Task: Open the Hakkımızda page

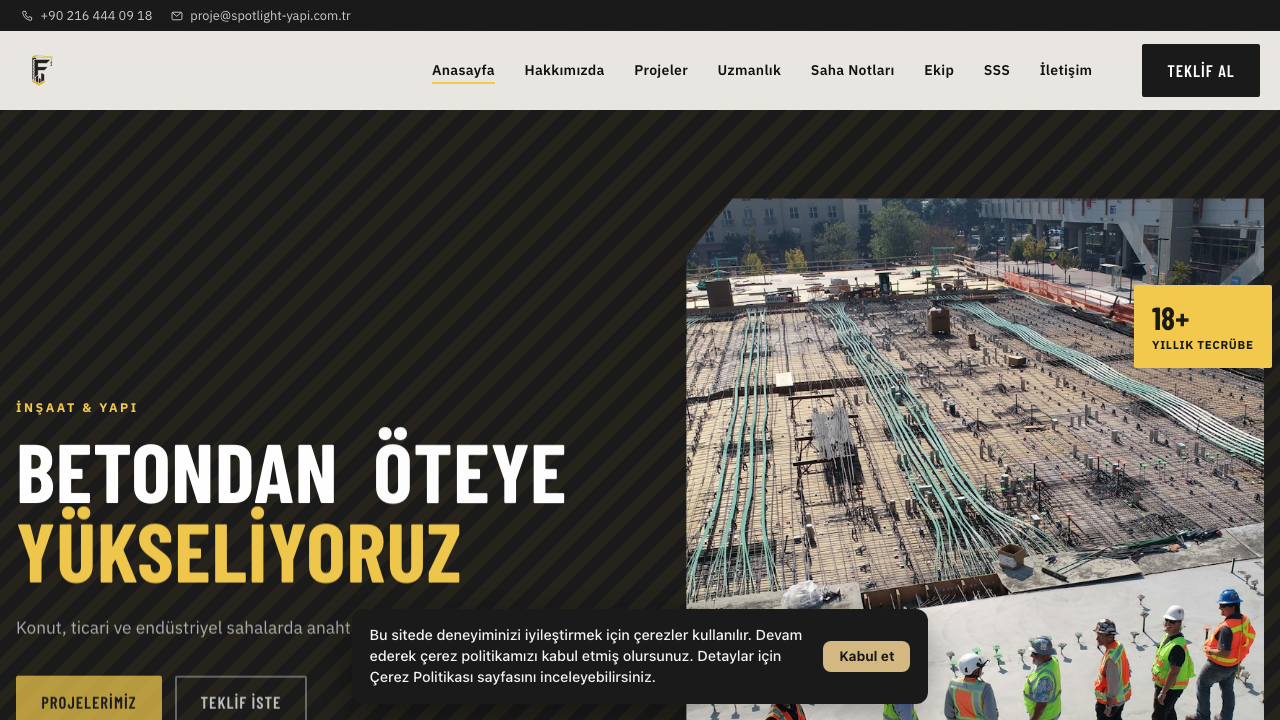Action: click(x=564, y=70)
